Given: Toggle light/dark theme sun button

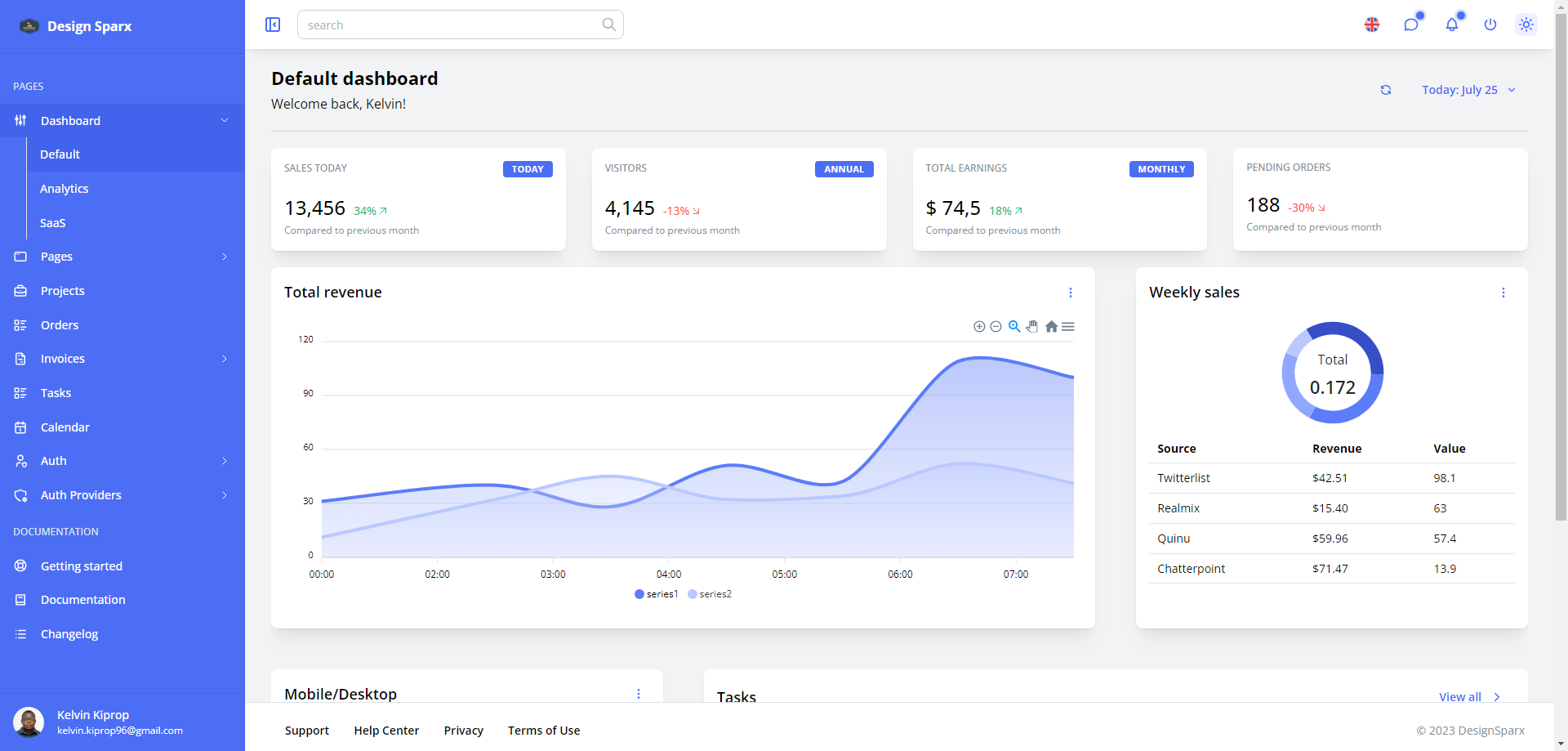Looking at the screenshot, I should coord(1526,25).
